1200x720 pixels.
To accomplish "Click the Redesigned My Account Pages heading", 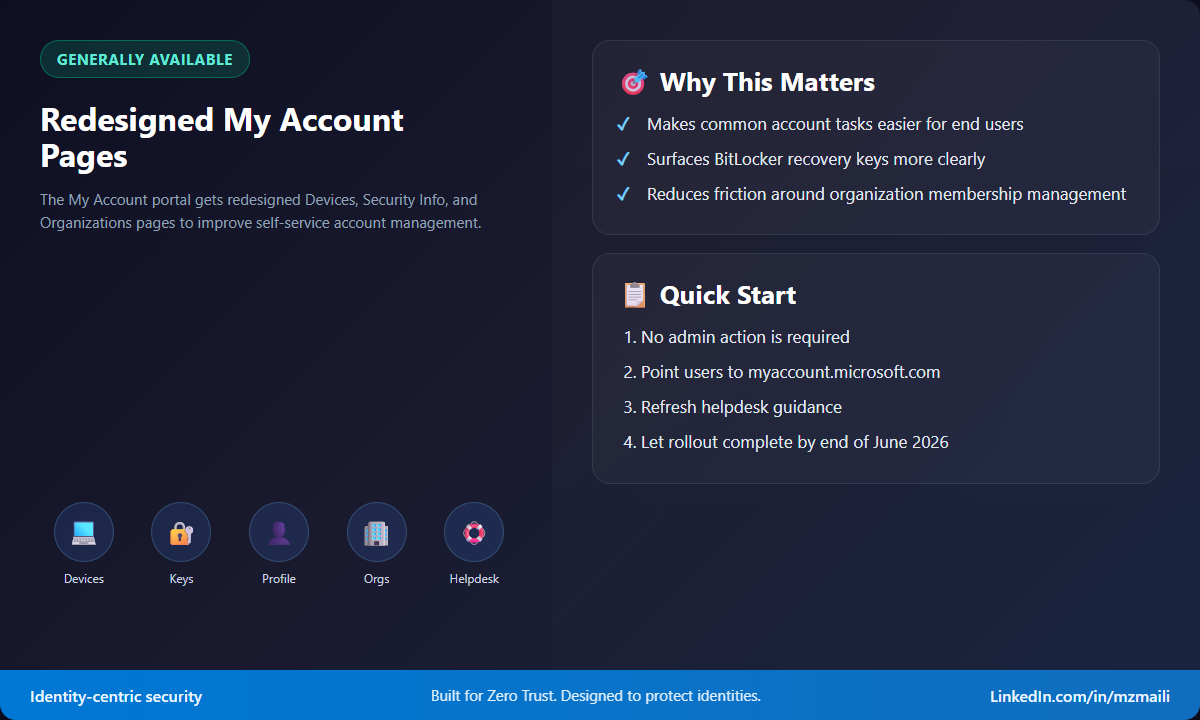I will (222, 137).
